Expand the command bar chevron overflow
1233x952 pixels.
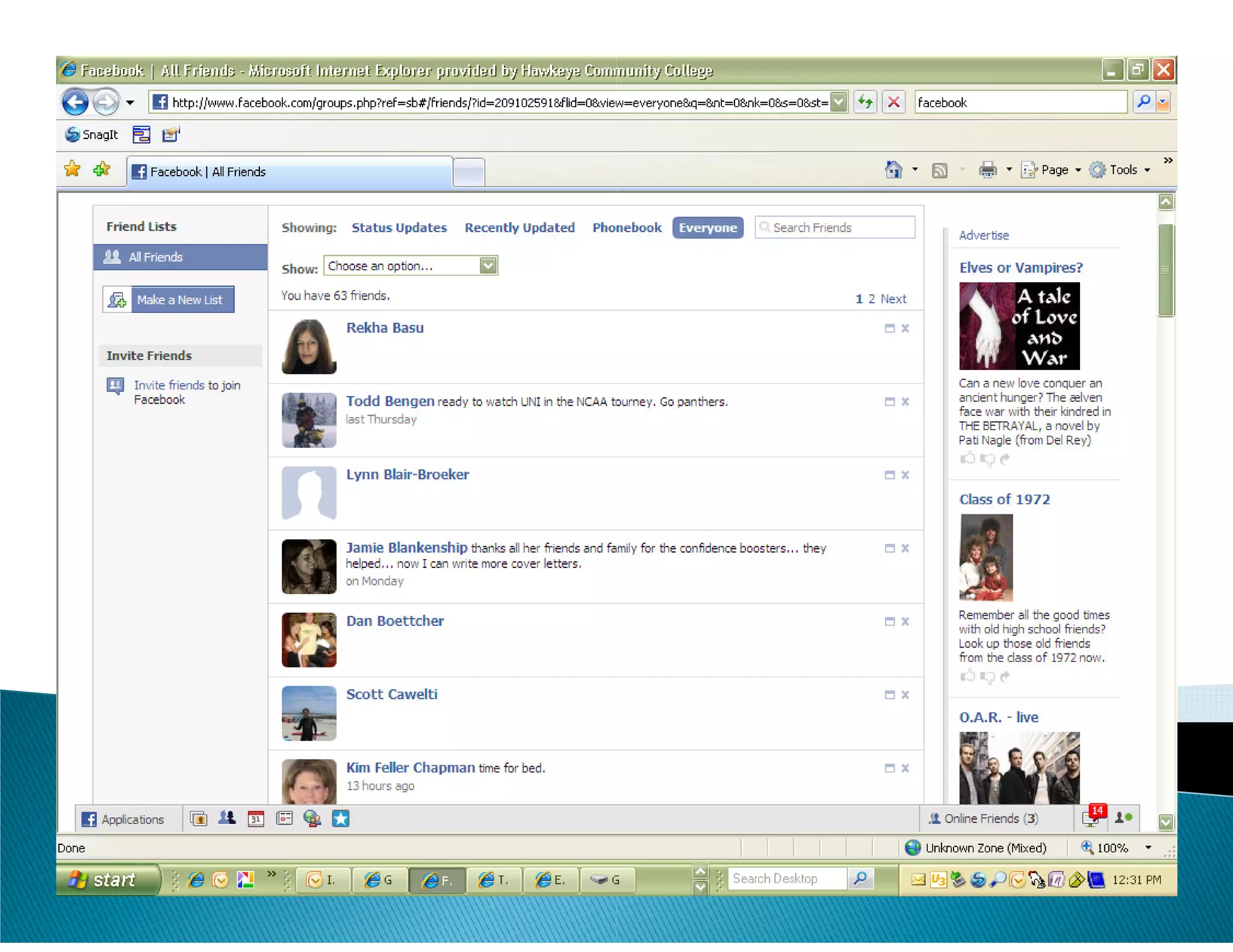(1168, 161)
